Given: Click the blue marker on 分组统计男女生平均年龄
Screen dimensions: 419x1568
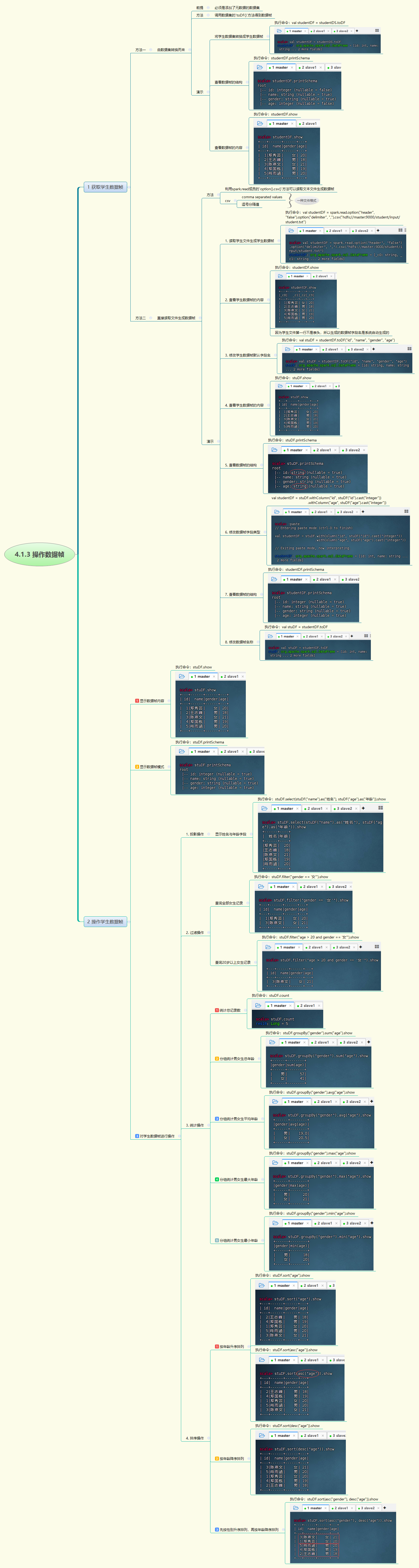Looking at the screenshot, I should 217,1119.
